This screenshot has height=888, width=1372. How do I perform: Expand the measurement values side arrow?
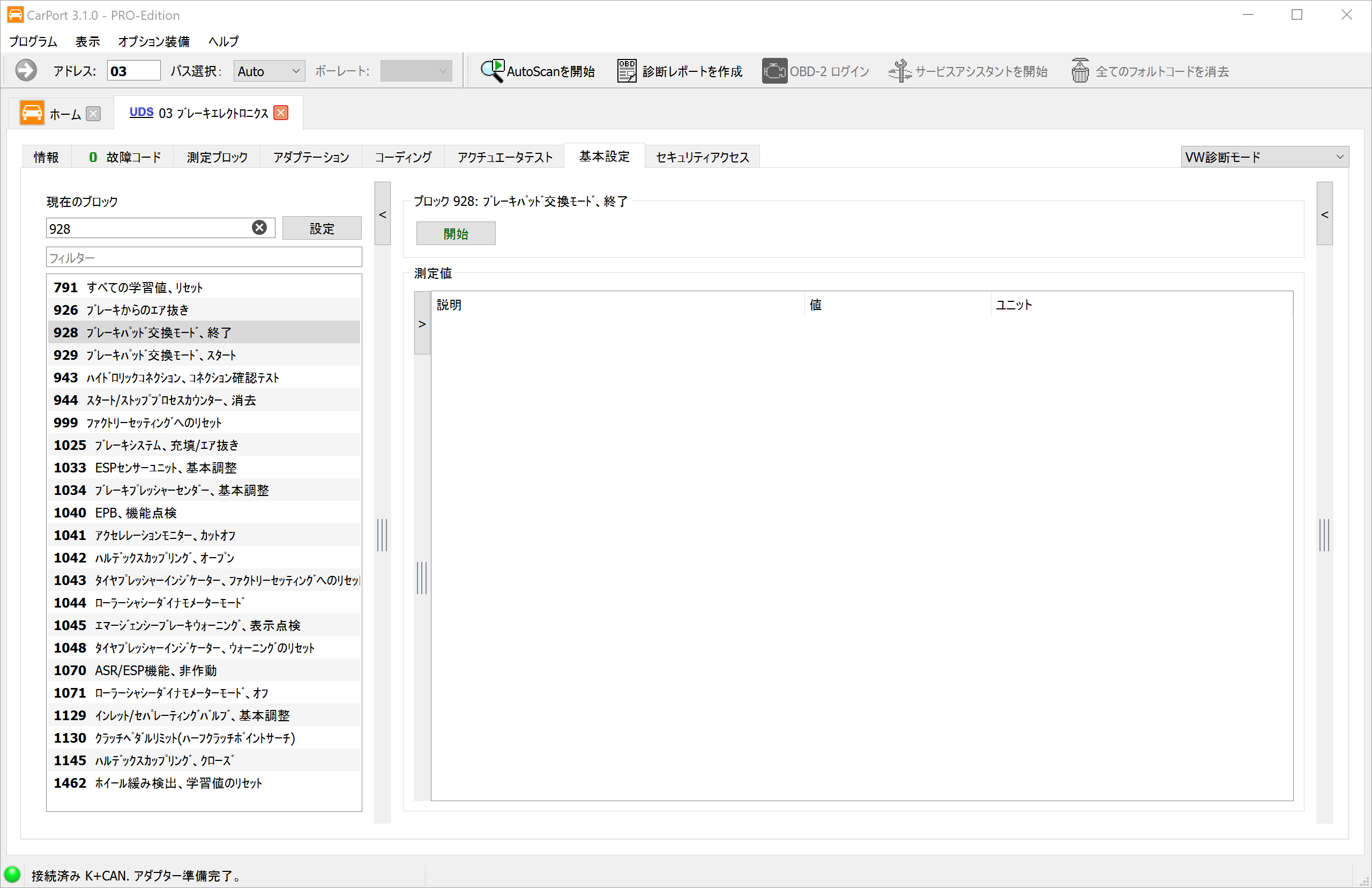pos(422,323)
